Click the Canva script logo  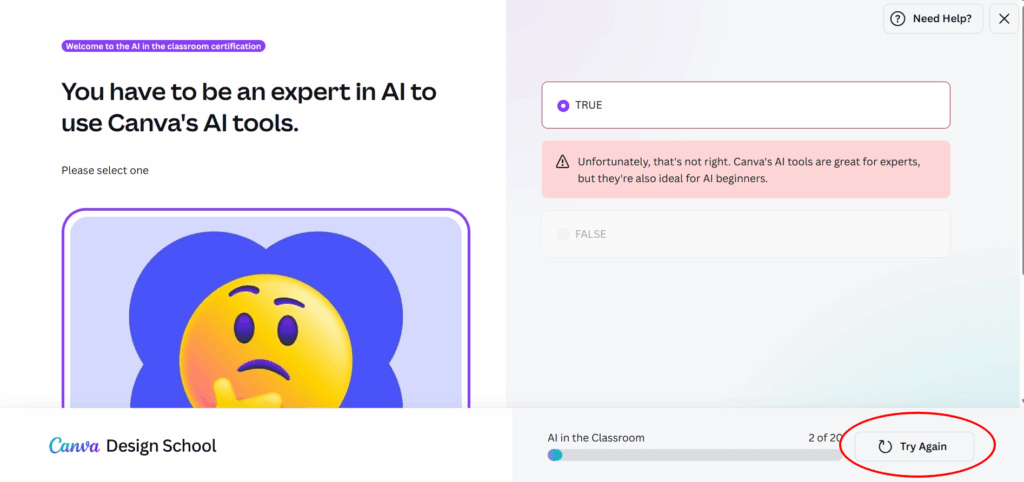click(74, 446)
